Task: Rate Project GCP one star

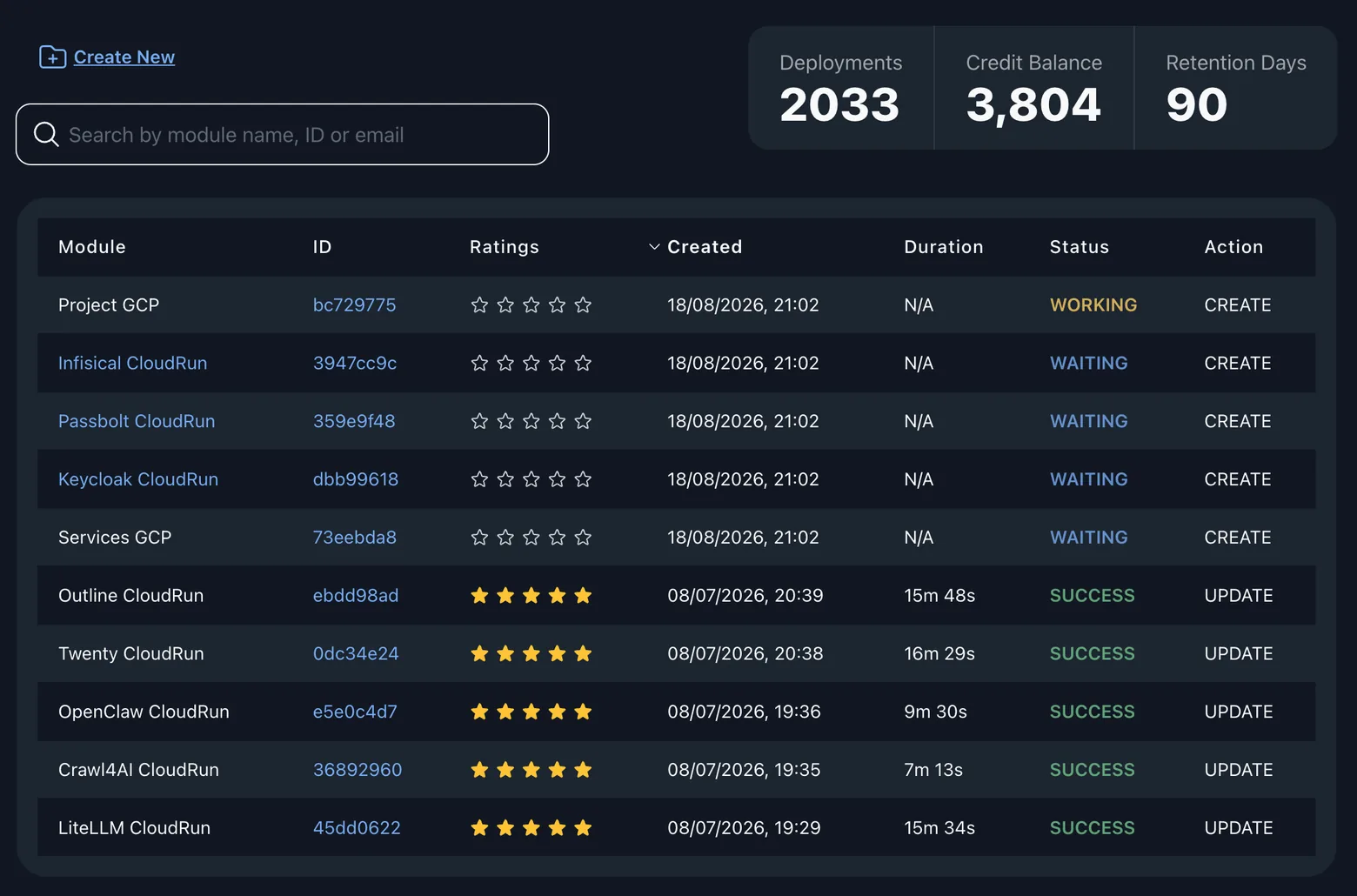Action: 479,304
